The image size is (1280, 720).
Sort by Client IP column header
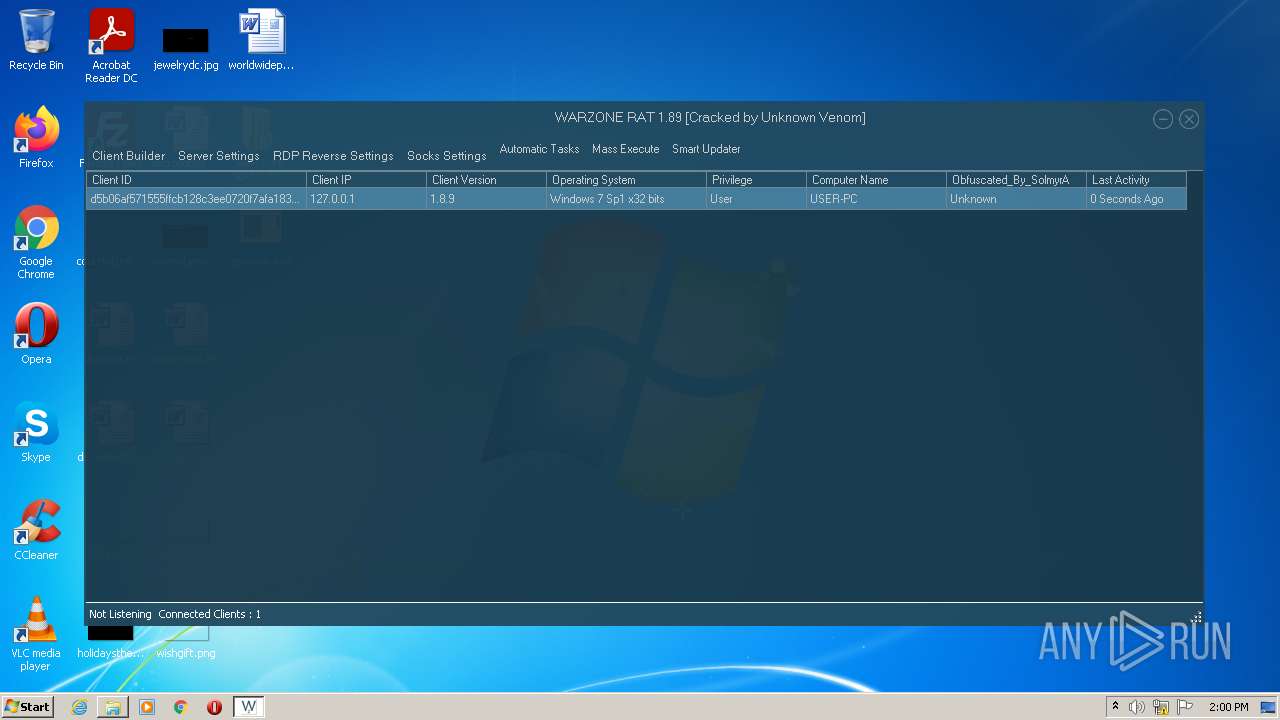coord(366,180)
